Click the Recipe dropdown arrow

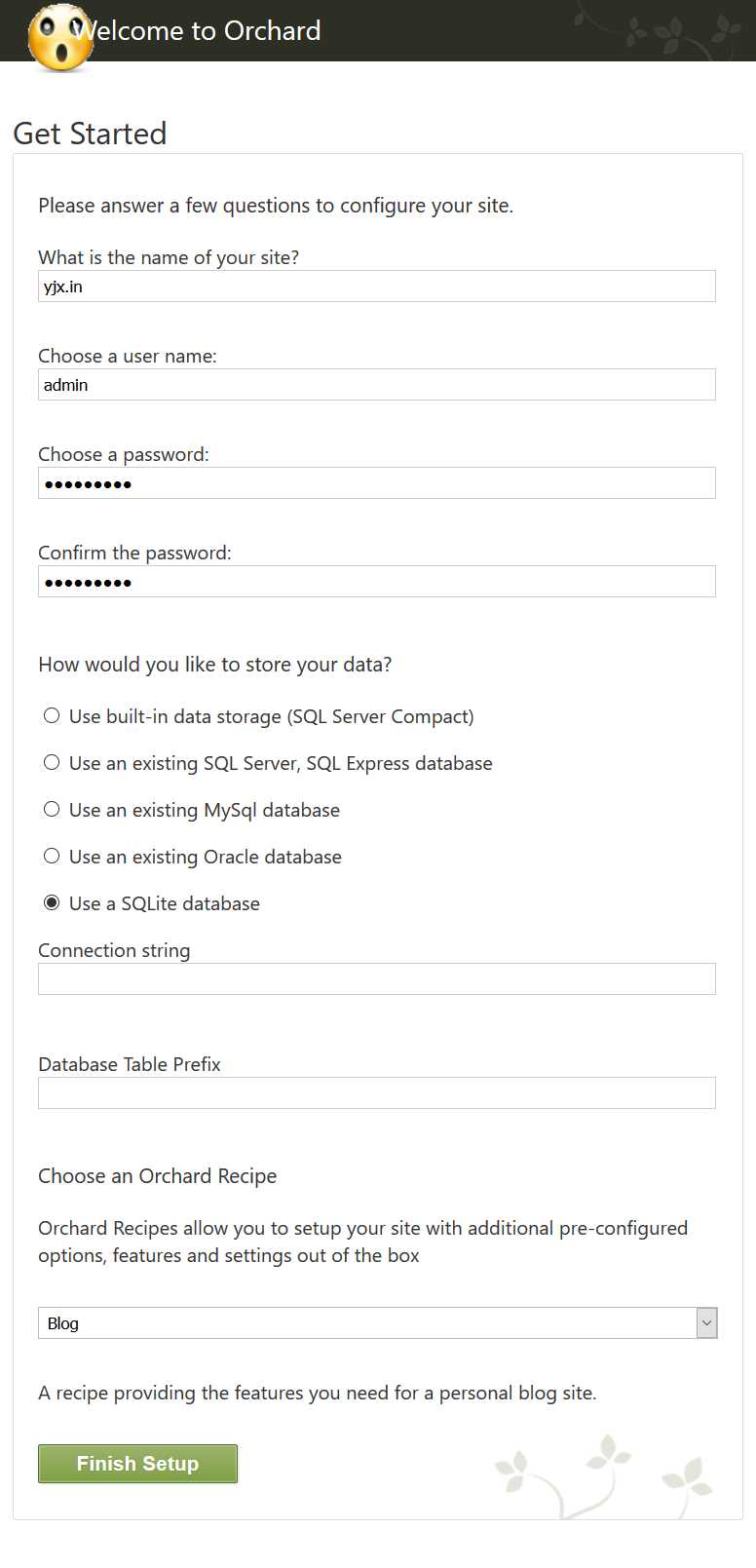(x=707, y=1322)
